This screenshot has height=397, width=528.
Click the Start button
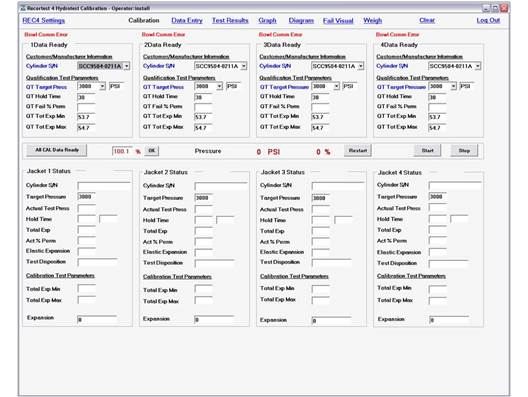pyautogui.click(x=427, y=151)
